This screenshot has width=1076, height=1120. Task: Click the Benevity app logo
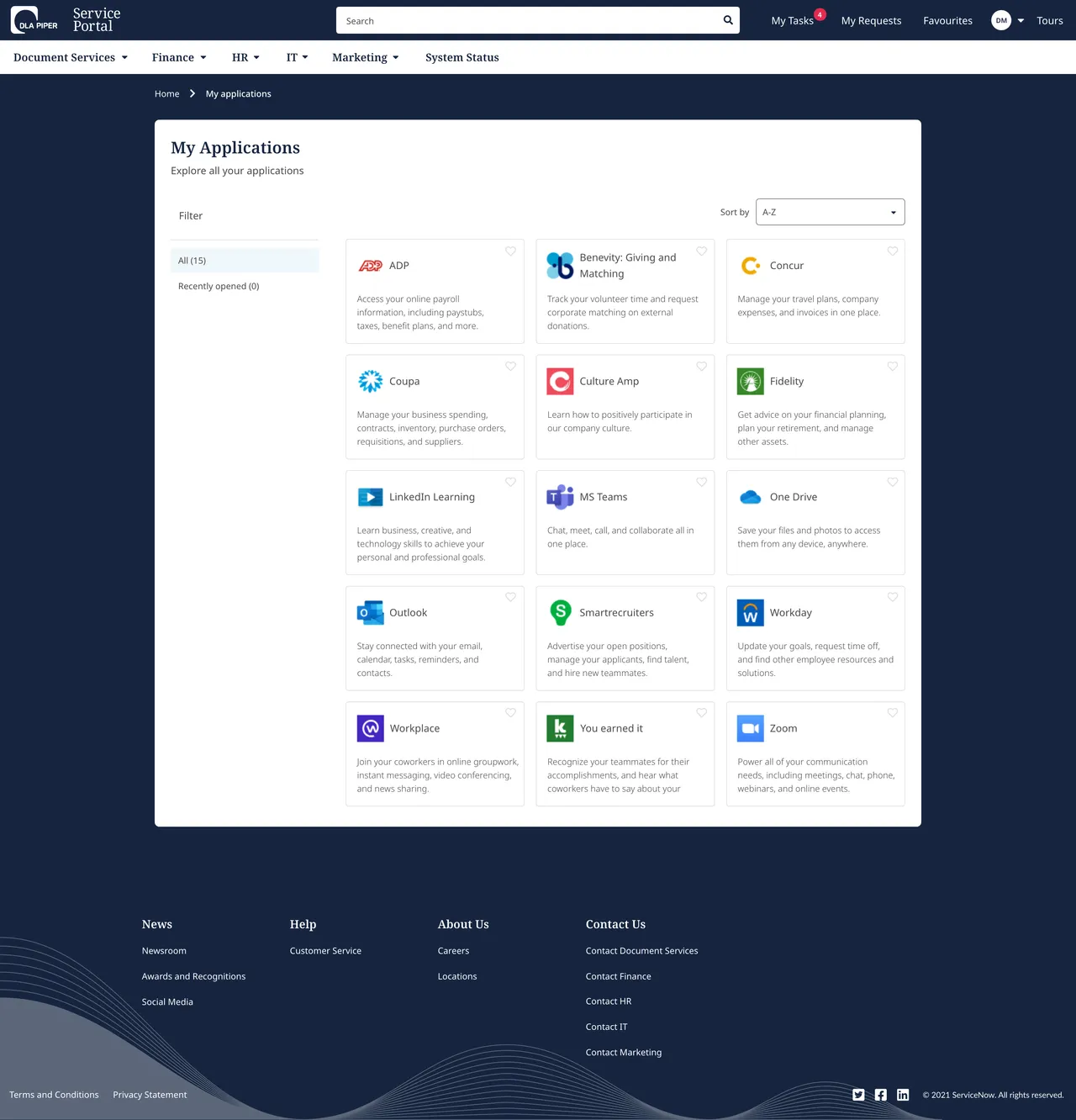tap(560, 266)
